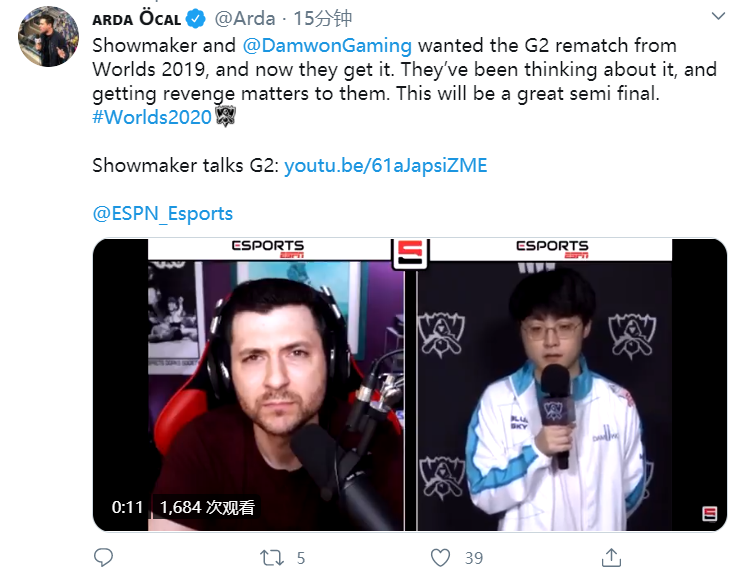Click the 1,684 次观看 view count
Viewport: 741px width, 573px height.
(x=207, y=507)
